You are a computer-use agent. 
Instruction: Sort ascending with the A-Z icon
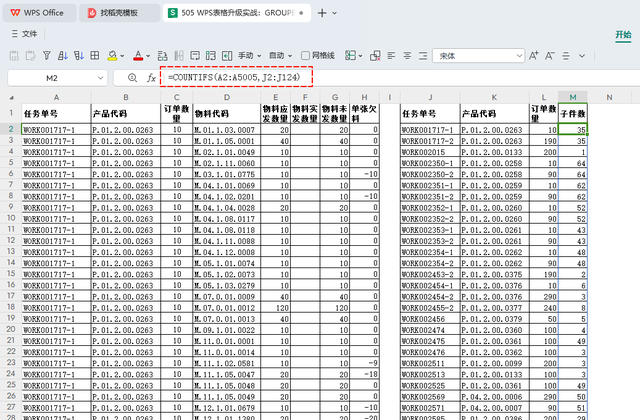(62, 56)
